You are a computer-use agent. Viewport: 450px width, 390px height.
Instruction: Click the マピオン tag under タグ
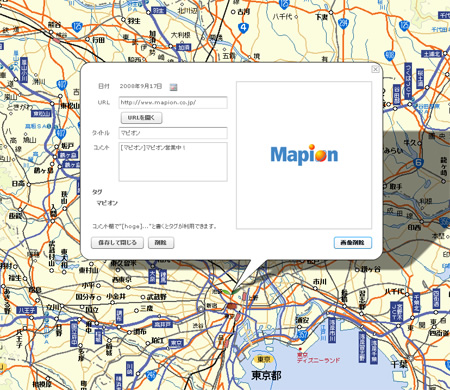pyautogui.click(x=107, y=203)
